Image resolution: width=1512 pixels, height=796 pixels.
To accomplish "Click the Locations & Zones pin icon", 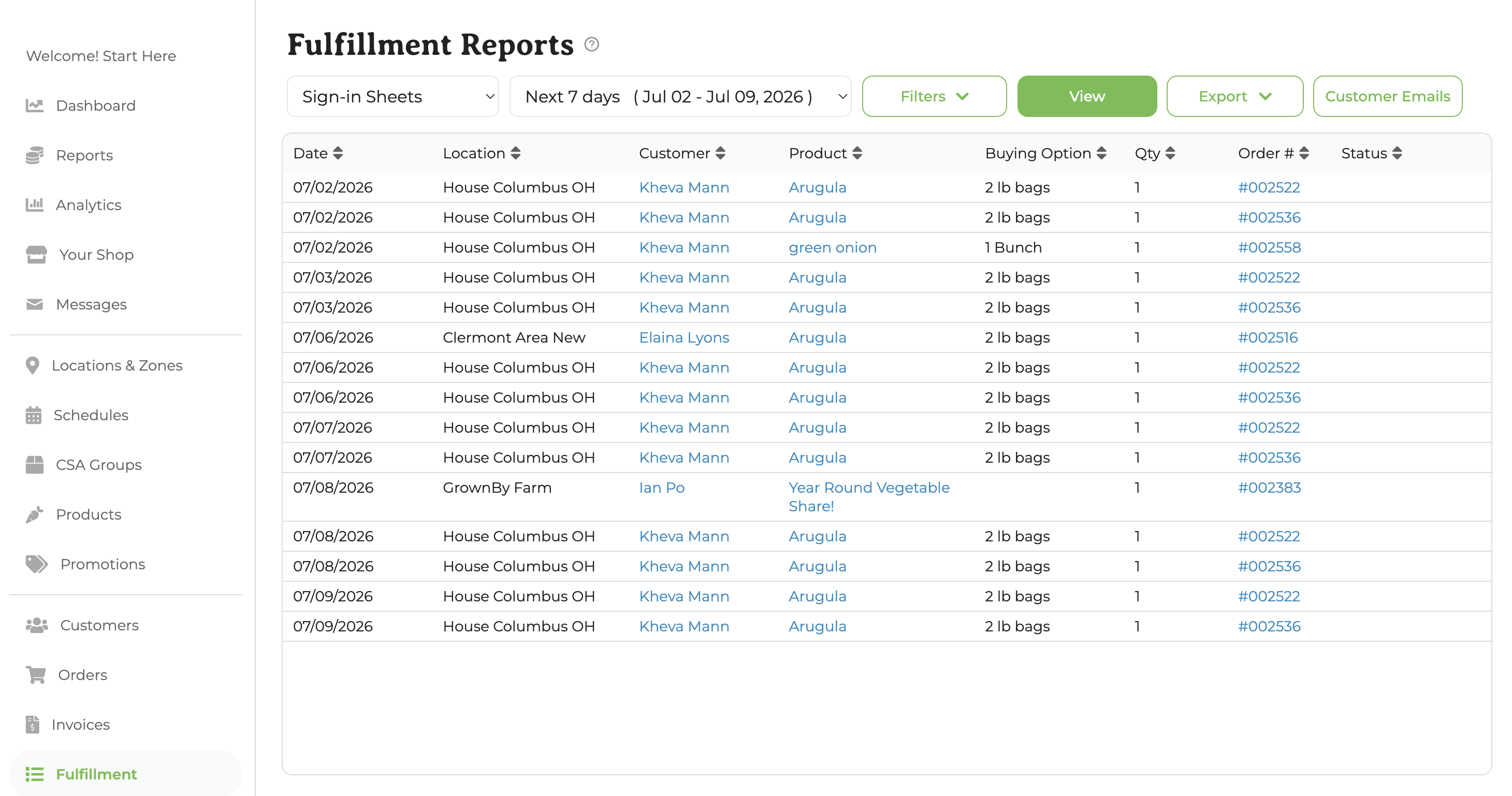I will (x=32, y=365).
